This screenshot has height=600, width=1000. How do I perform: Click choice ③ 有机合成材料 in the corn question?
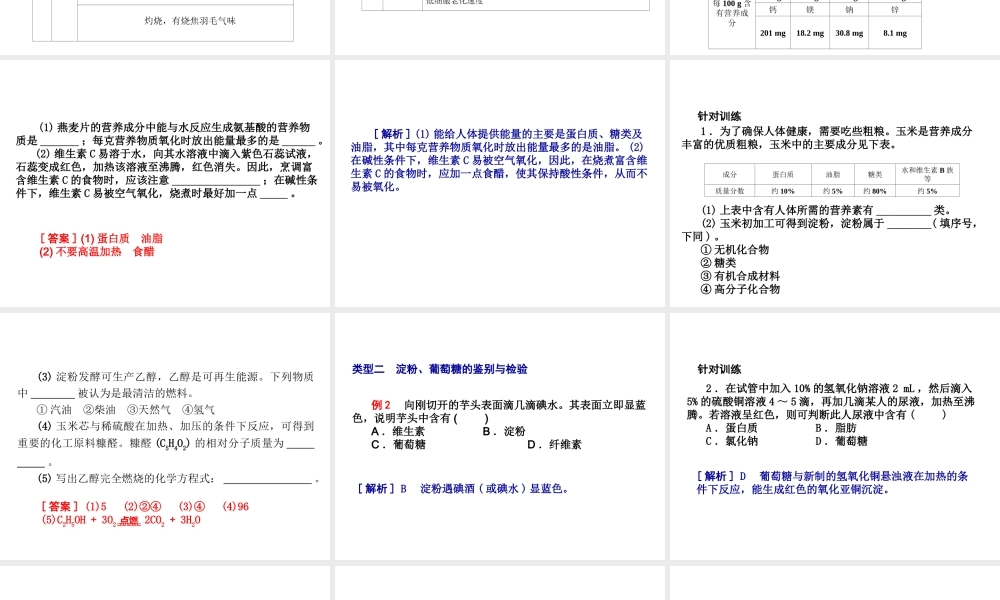740,276
